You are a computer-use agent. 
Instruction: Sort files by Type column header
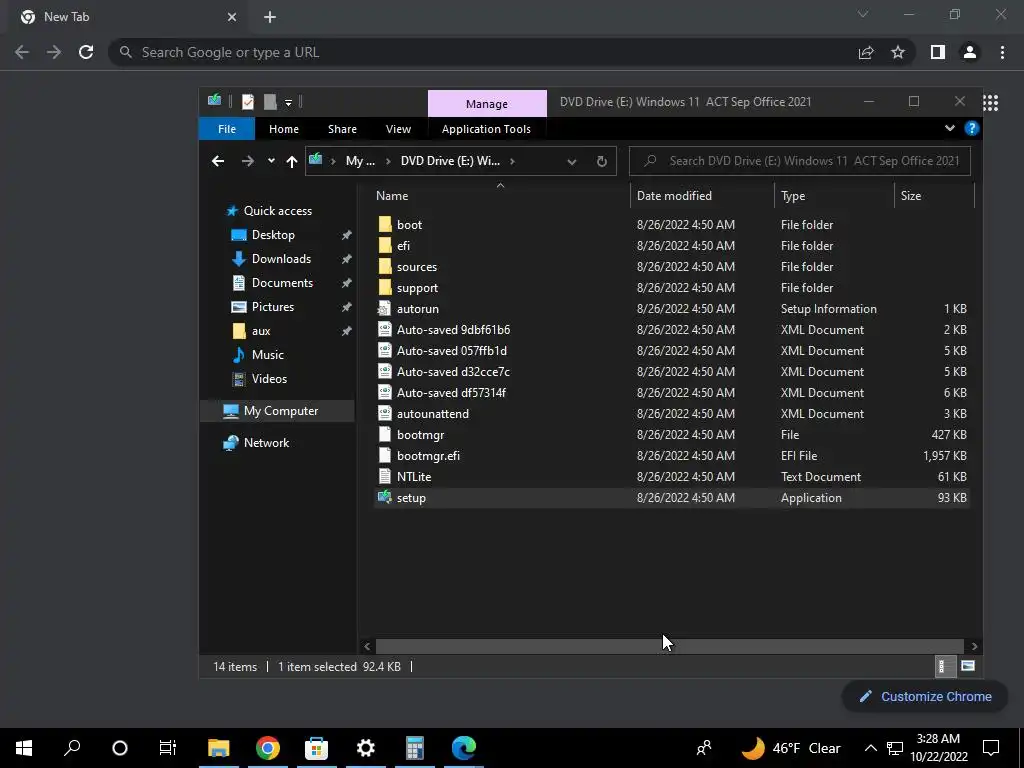click(793, 195)
